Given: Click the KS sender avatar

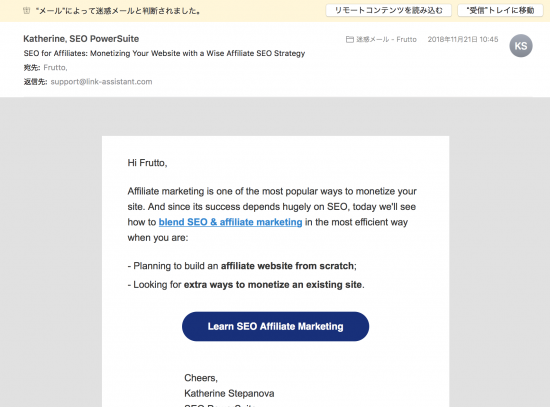Looking at the screenshot, I should (x=521, y=46).
